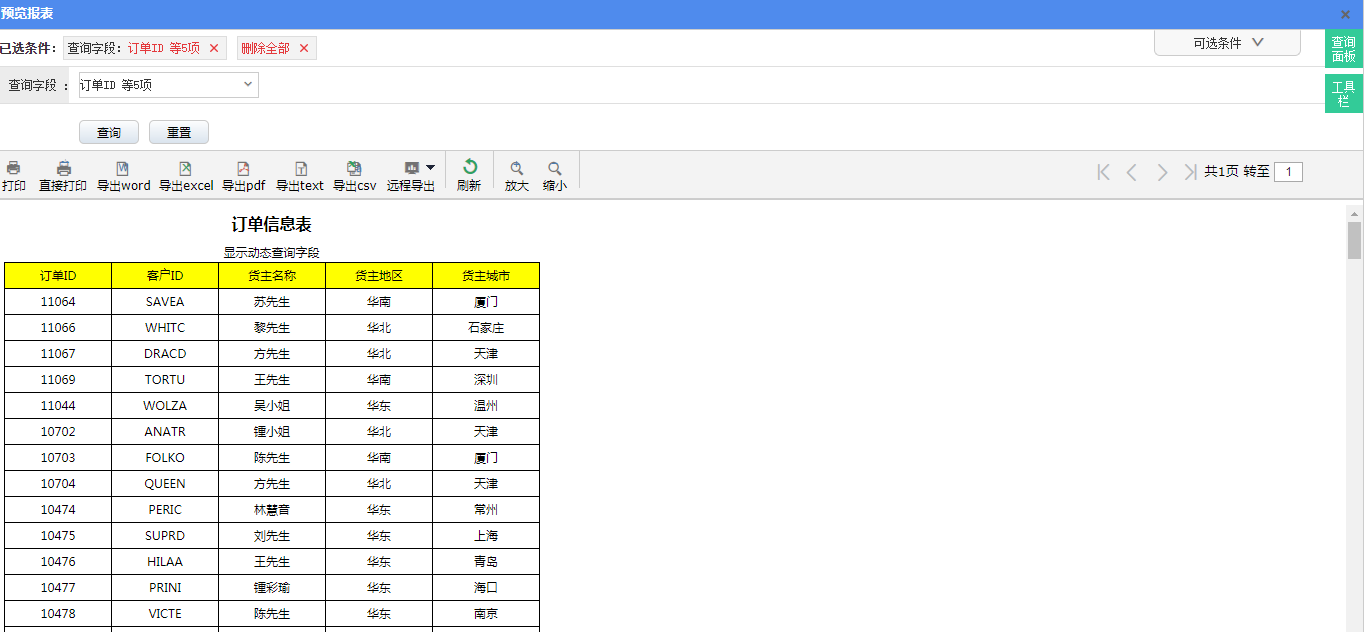Click the 查询 query button
The image size is (1364, 632).
tap(108, 133)
